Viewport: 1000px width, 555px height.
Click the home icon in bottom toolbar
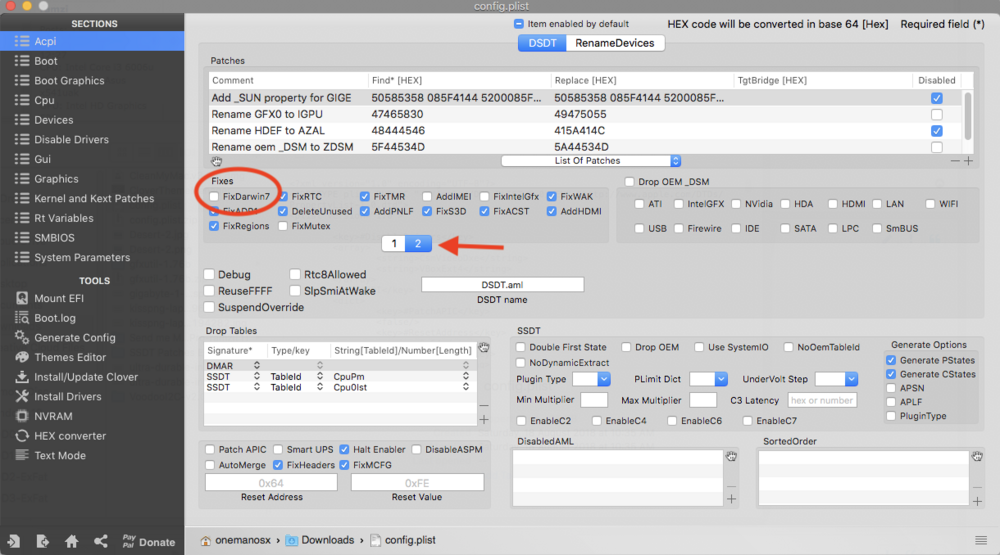(x=71, y=541)
